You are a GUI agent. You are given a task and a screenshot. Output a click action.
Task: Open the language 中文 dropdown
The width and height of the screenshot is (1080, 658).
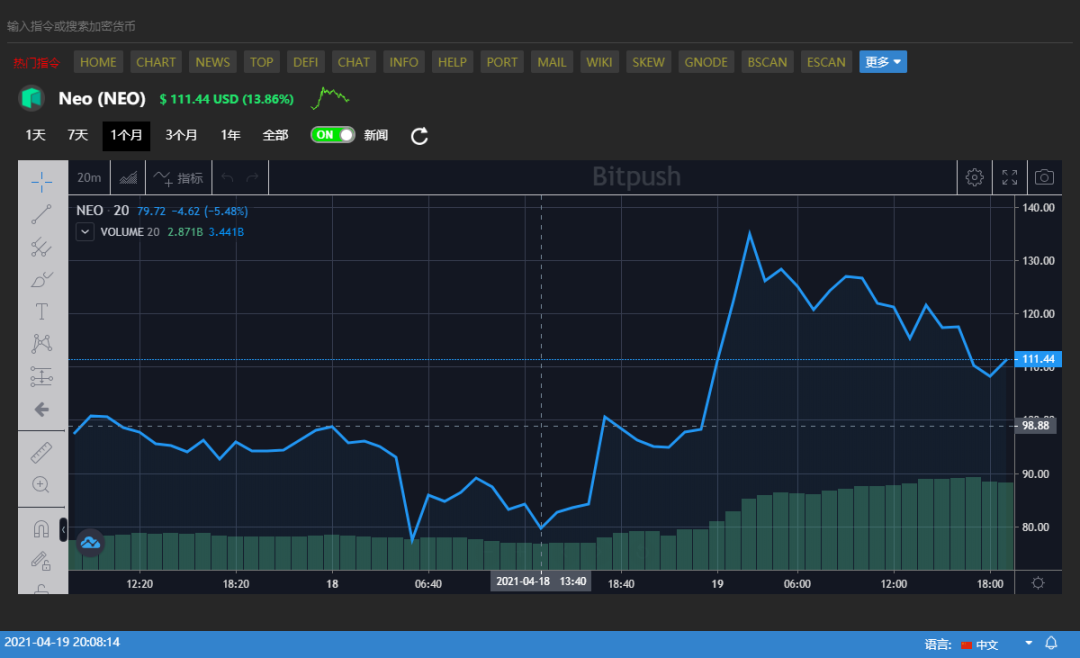996,644
